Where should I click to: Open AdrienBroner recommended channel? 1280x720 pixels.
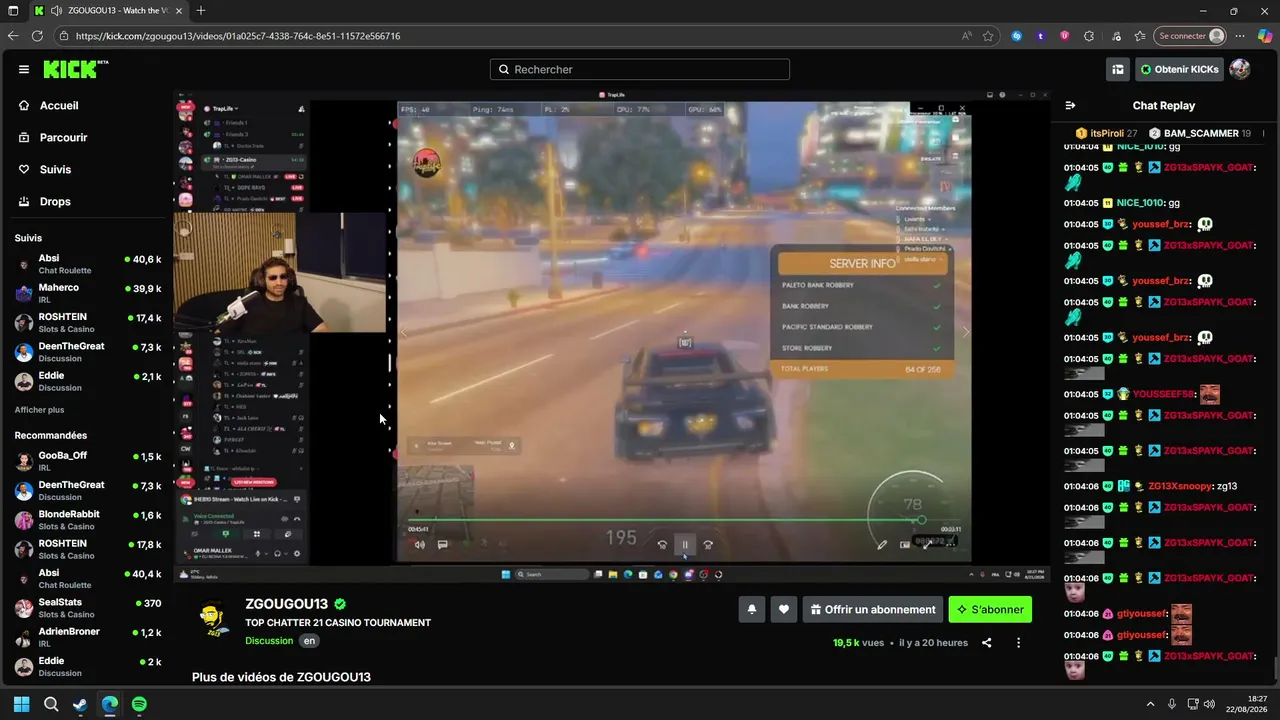(87, 637)
